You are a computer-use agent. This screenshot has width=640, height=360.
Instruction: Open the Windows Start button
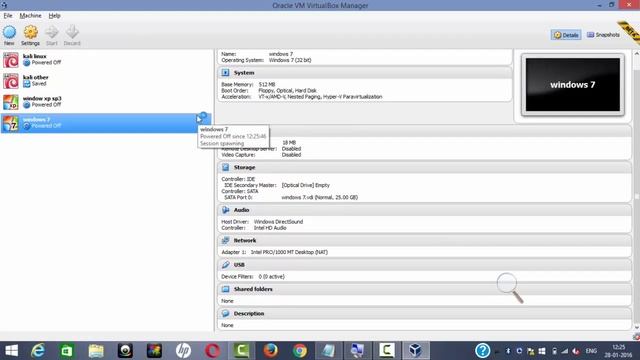click(11, 351)
